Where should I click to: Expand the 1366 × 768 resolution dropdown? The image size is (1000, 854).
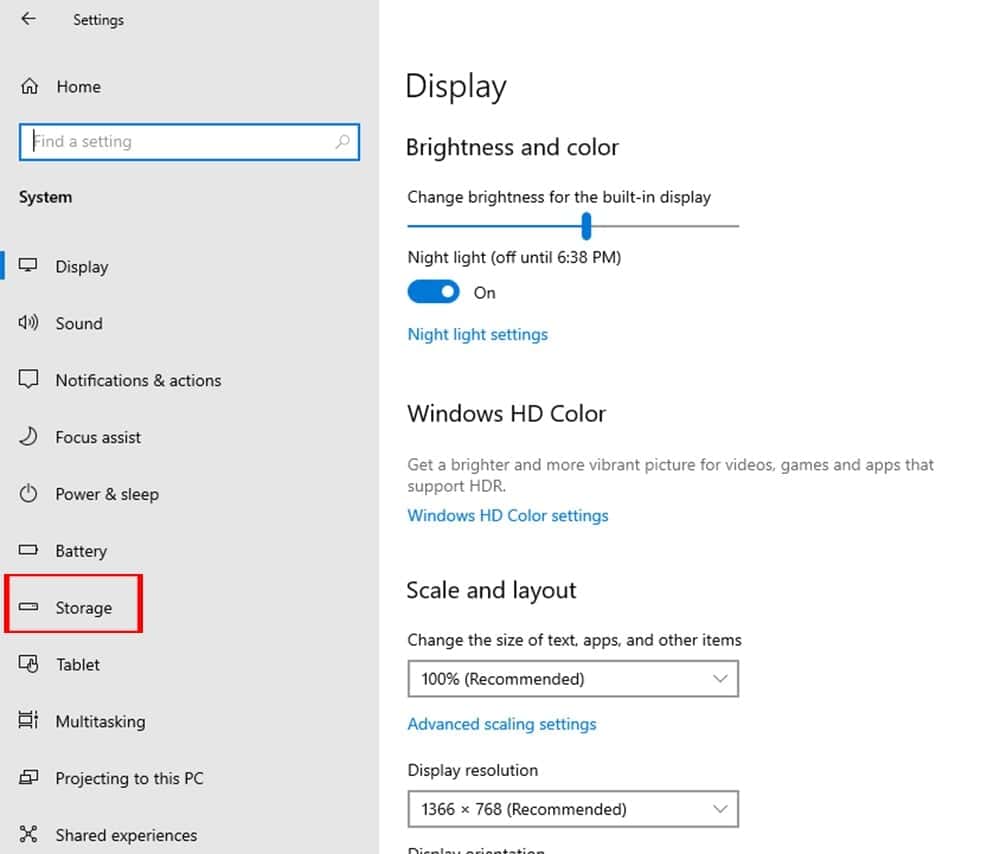[573, 809]
